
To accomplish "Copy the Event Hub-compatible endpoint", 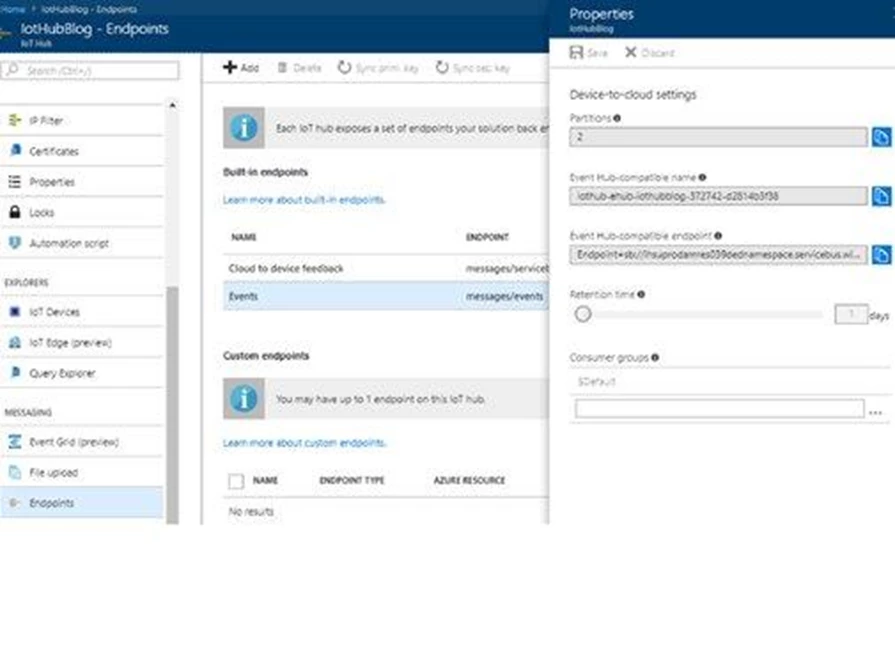I will pyautogui.click(x=880, y=255).
